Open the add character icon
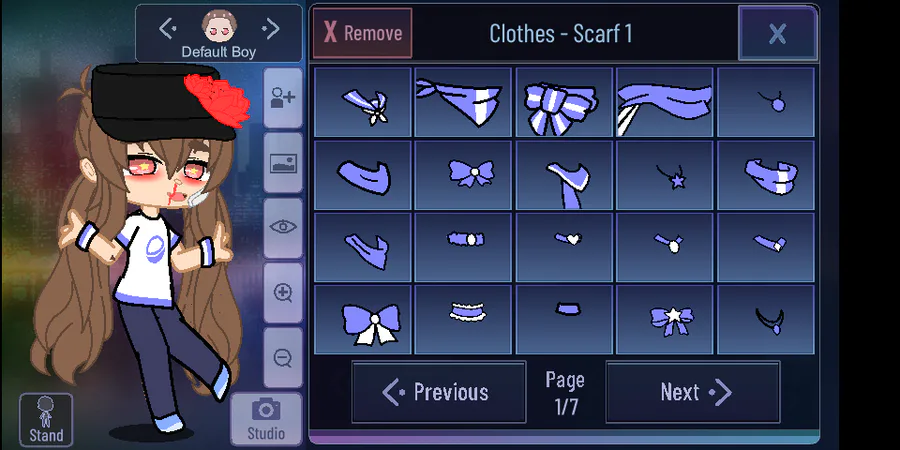 283,98
